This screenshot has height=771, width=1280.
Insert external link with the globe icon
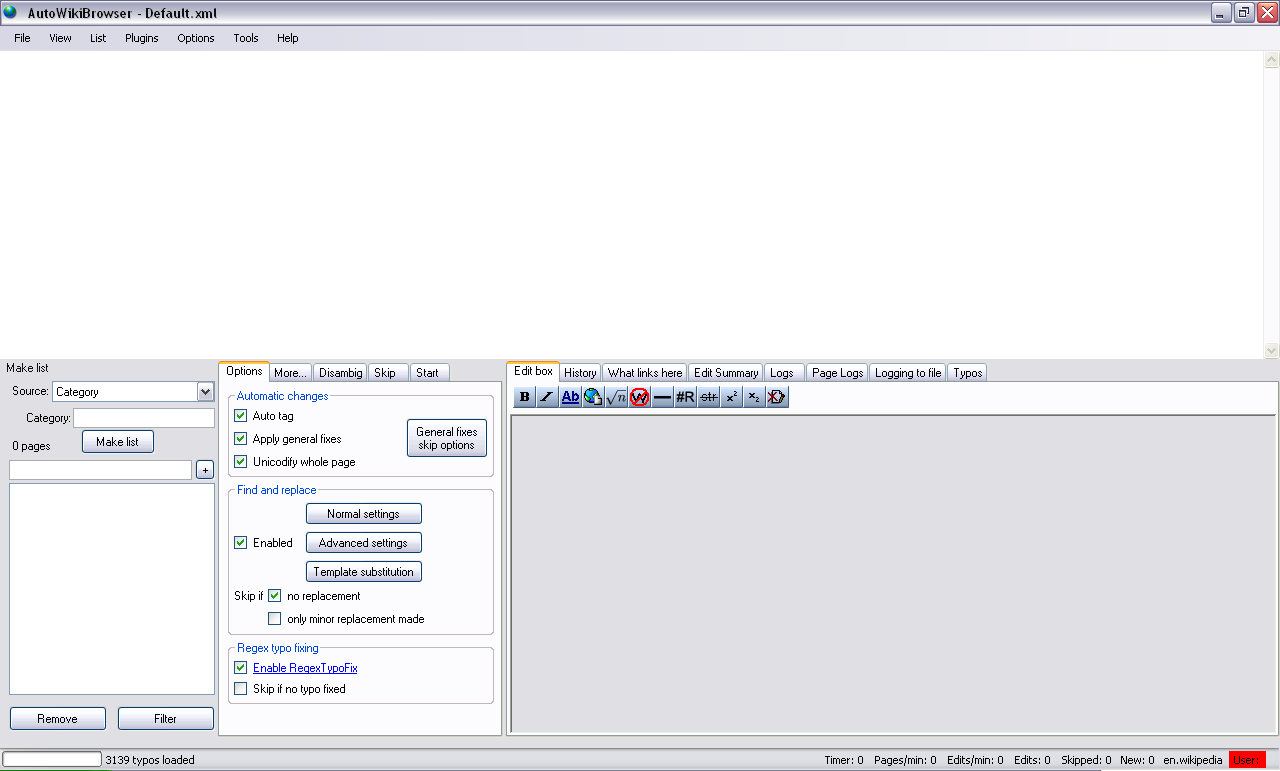click(593, 397)
